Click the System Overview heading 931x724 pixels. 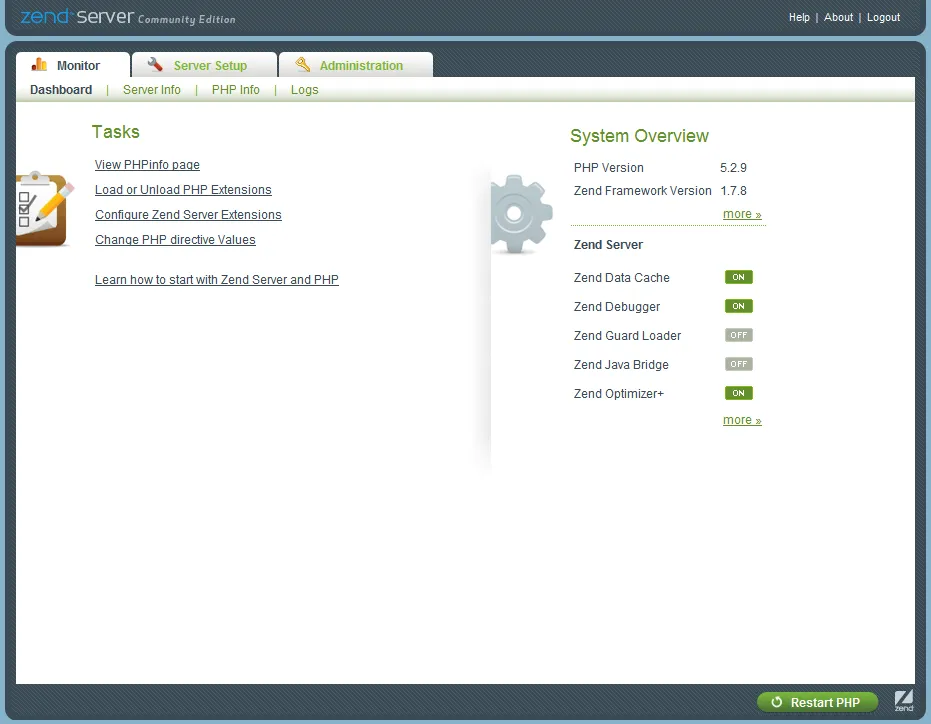[639, 136]
